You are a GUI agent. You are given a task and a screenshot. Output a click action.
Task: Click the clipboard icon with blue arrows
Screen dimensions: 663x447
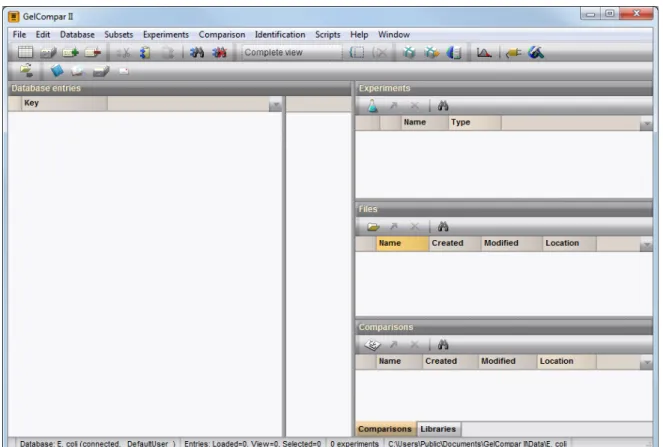pyautogui.click(x=145, y=52)
